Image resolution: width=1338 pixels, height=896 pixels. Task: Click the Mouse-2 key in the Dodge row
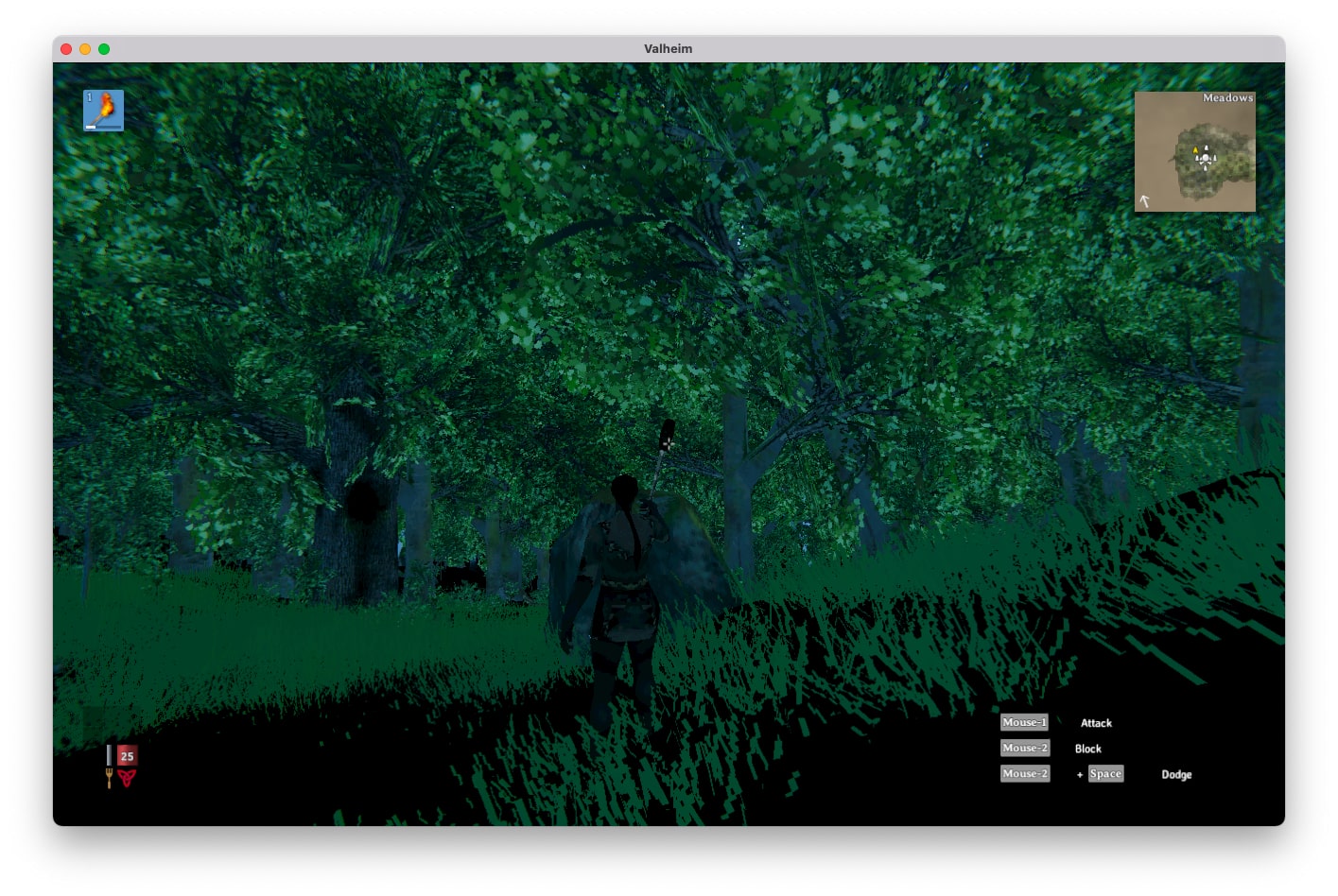point(1025,773)
